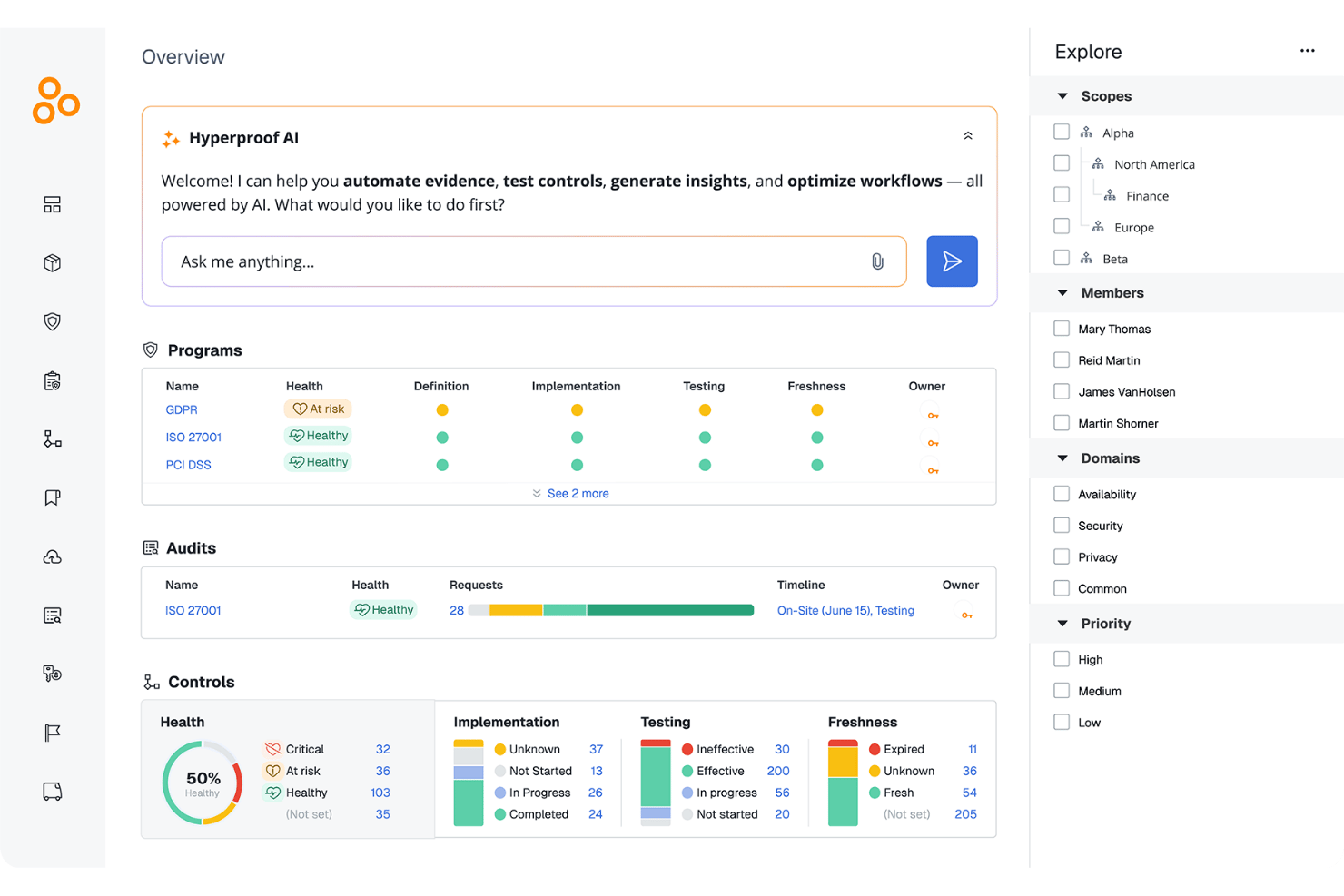Image resolution: width=1344 pixels, height=896 pixels.
Task: Check the Privacy domain checkbox
Action: click(1062, 556)
